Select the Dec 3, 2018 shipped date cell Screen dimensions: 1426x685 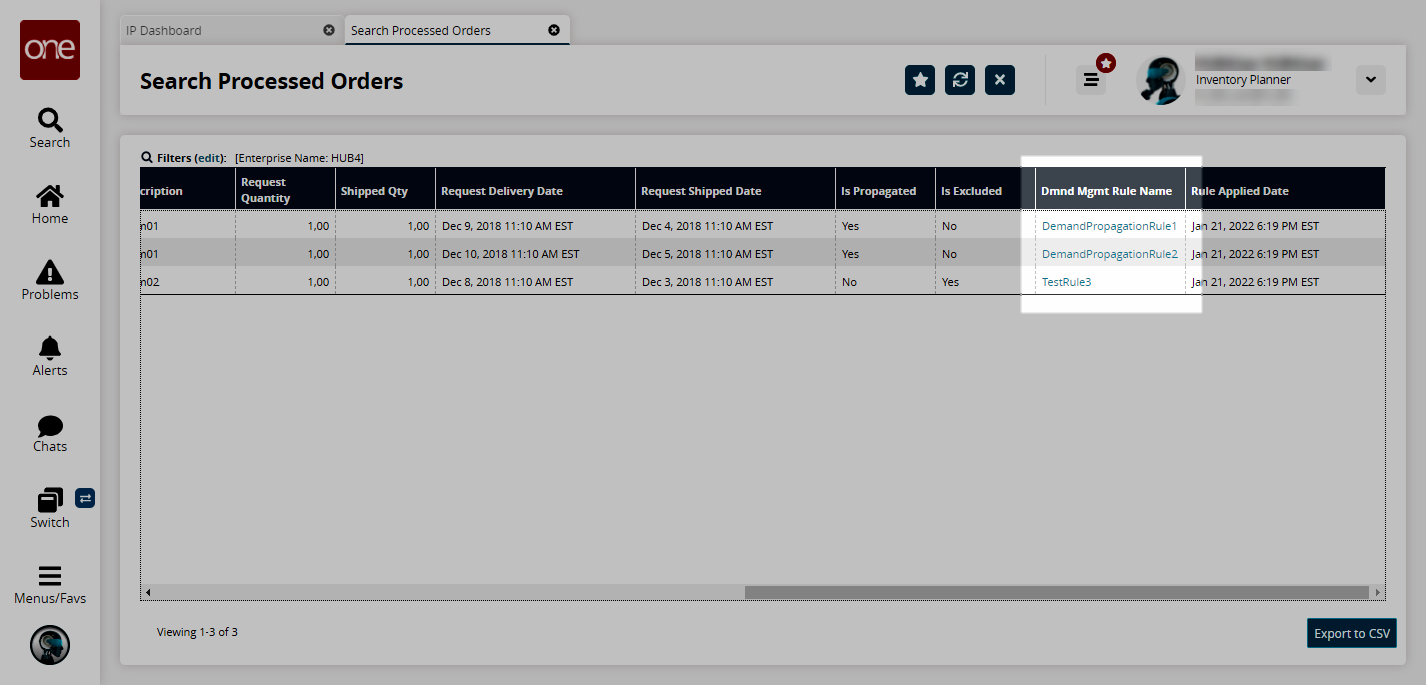735,282
